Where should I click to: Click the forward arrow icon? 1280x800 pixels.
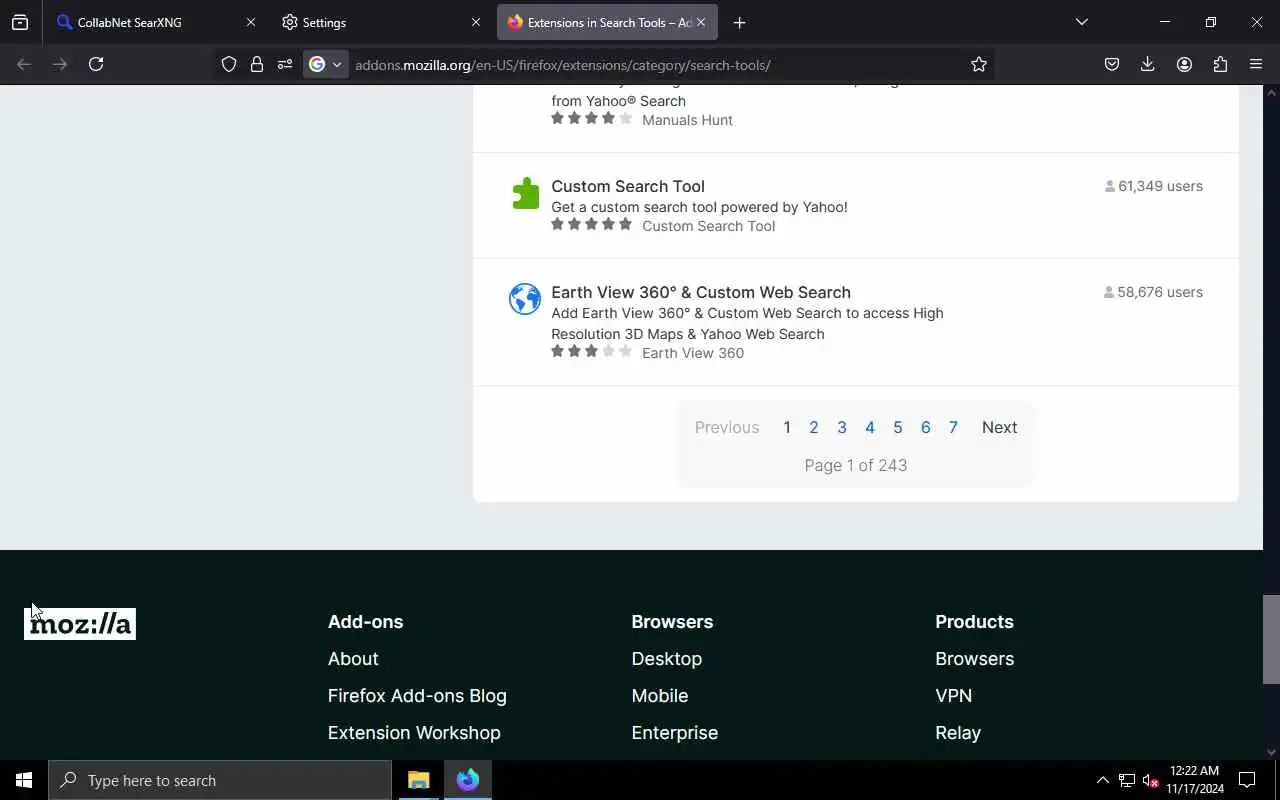point(60,64)
